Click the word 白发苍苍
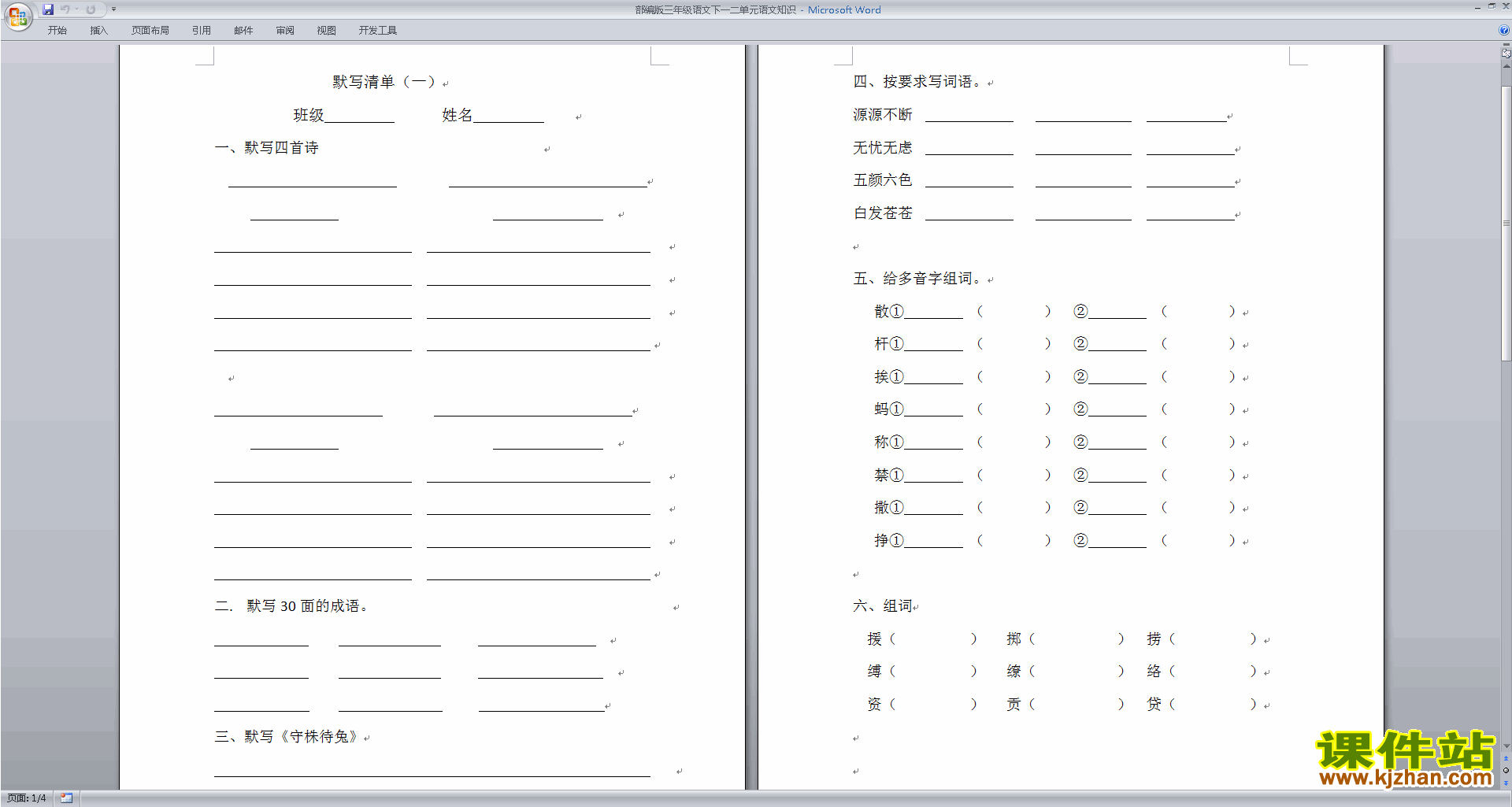1512x807 pixels. point(883,213)
